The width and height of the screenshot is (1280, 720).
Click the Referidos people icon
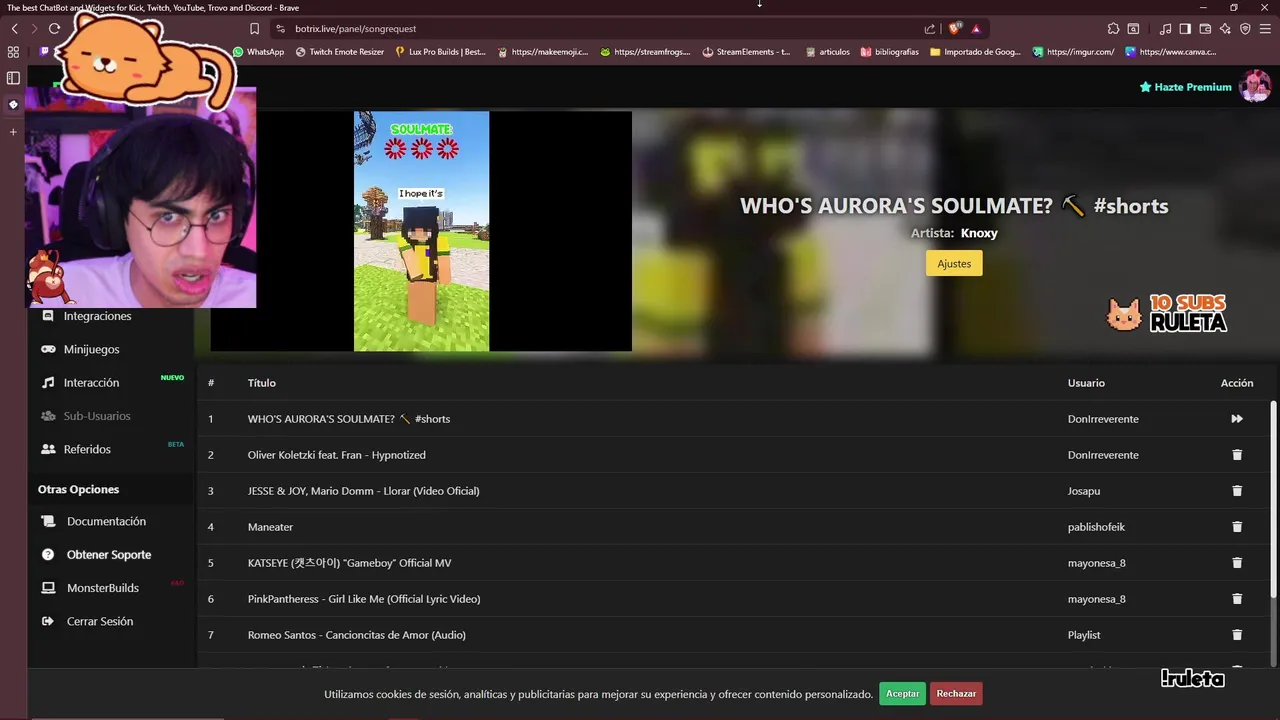coord(48,449)
